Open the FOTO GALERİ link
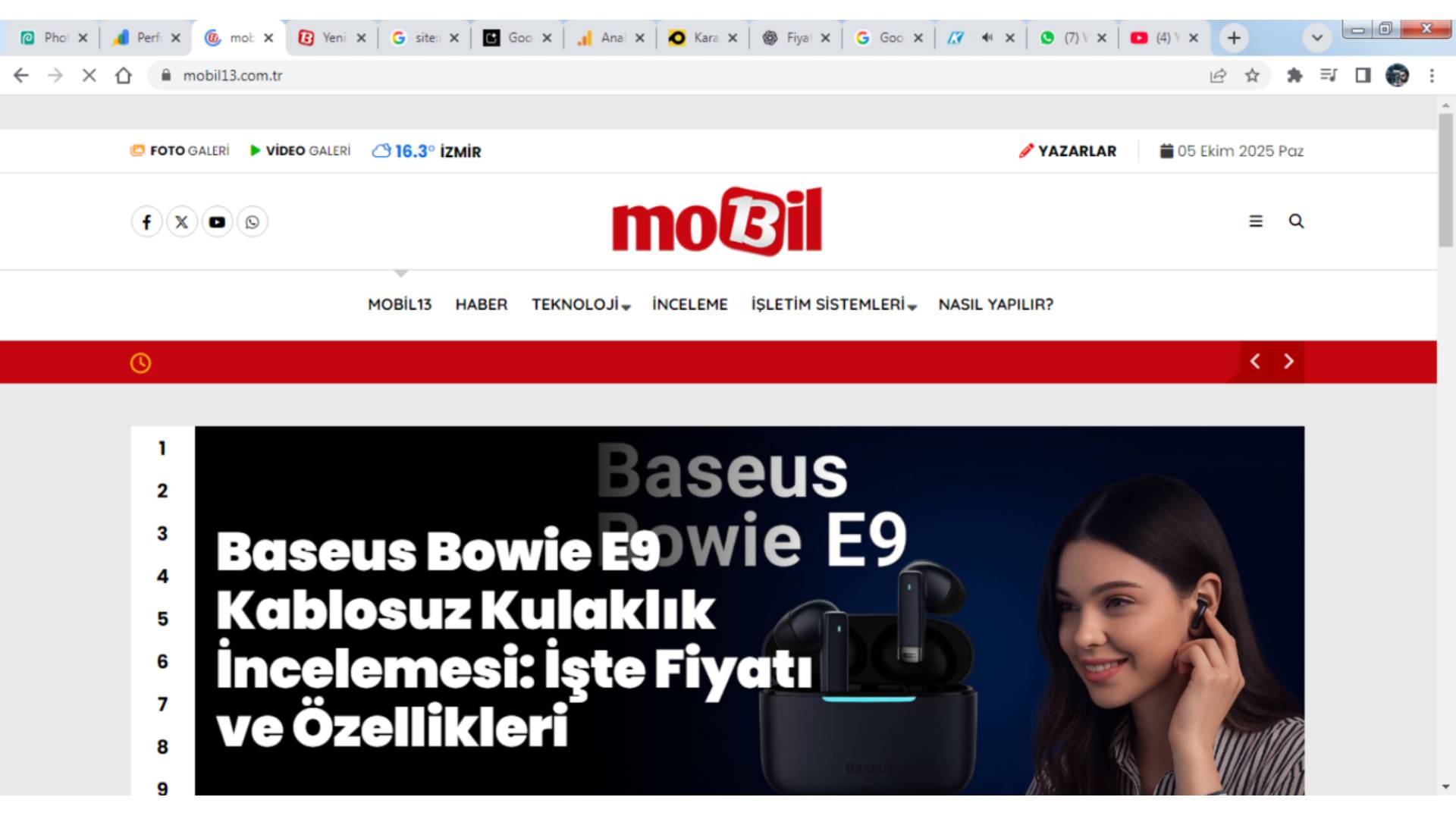The width and height of the screenshot is (1456, 819). [180, 151]
